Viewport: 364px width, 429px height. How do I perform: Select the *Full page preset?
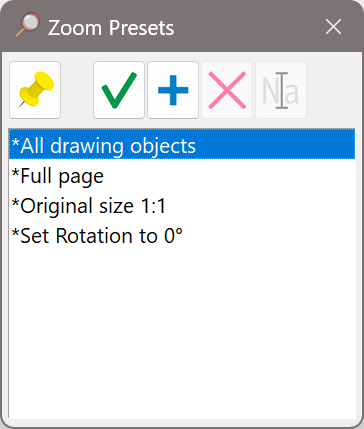pos(182,176)
